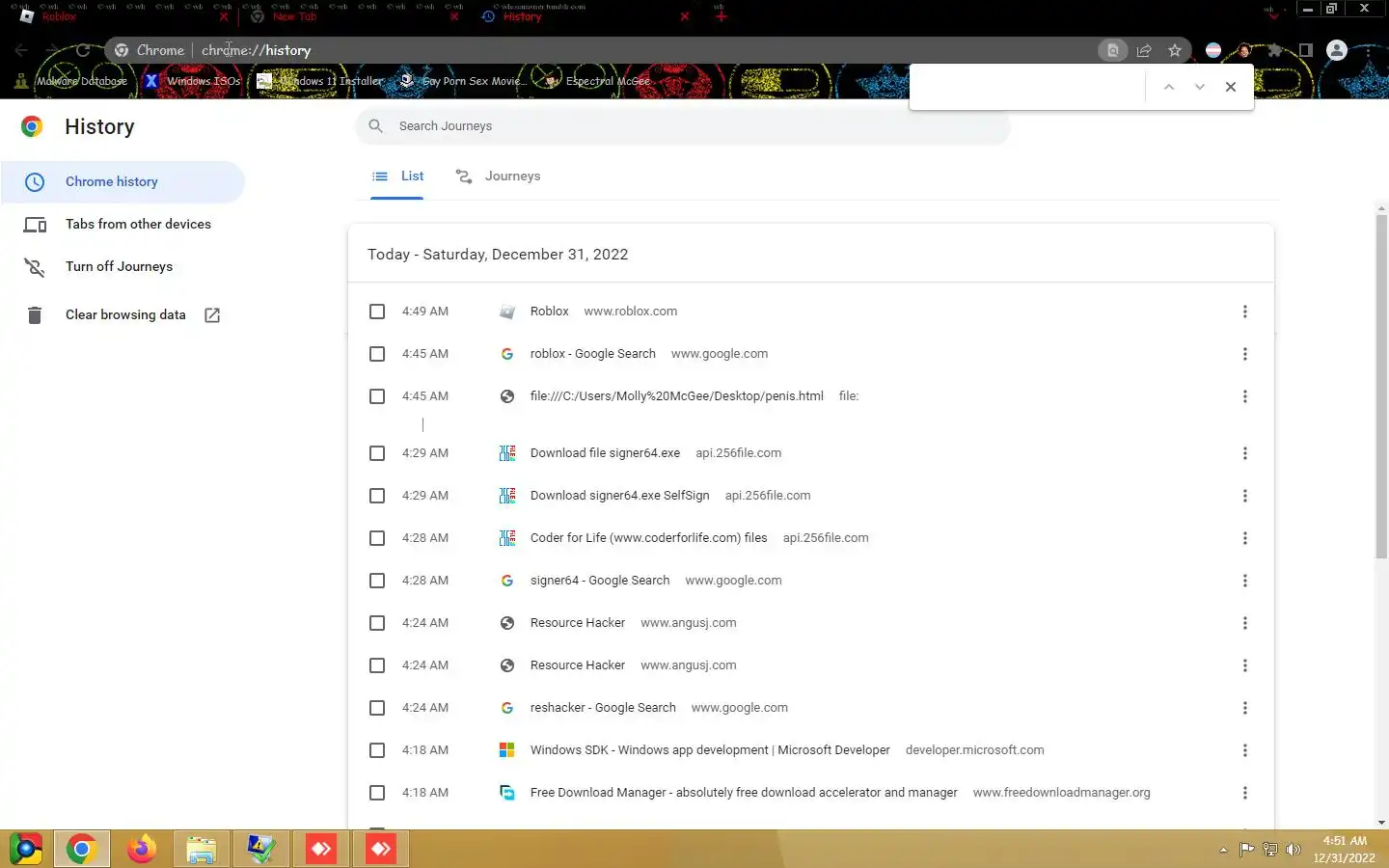
Task: Switch to the Journeys view tab
Action: pos(498,176)
